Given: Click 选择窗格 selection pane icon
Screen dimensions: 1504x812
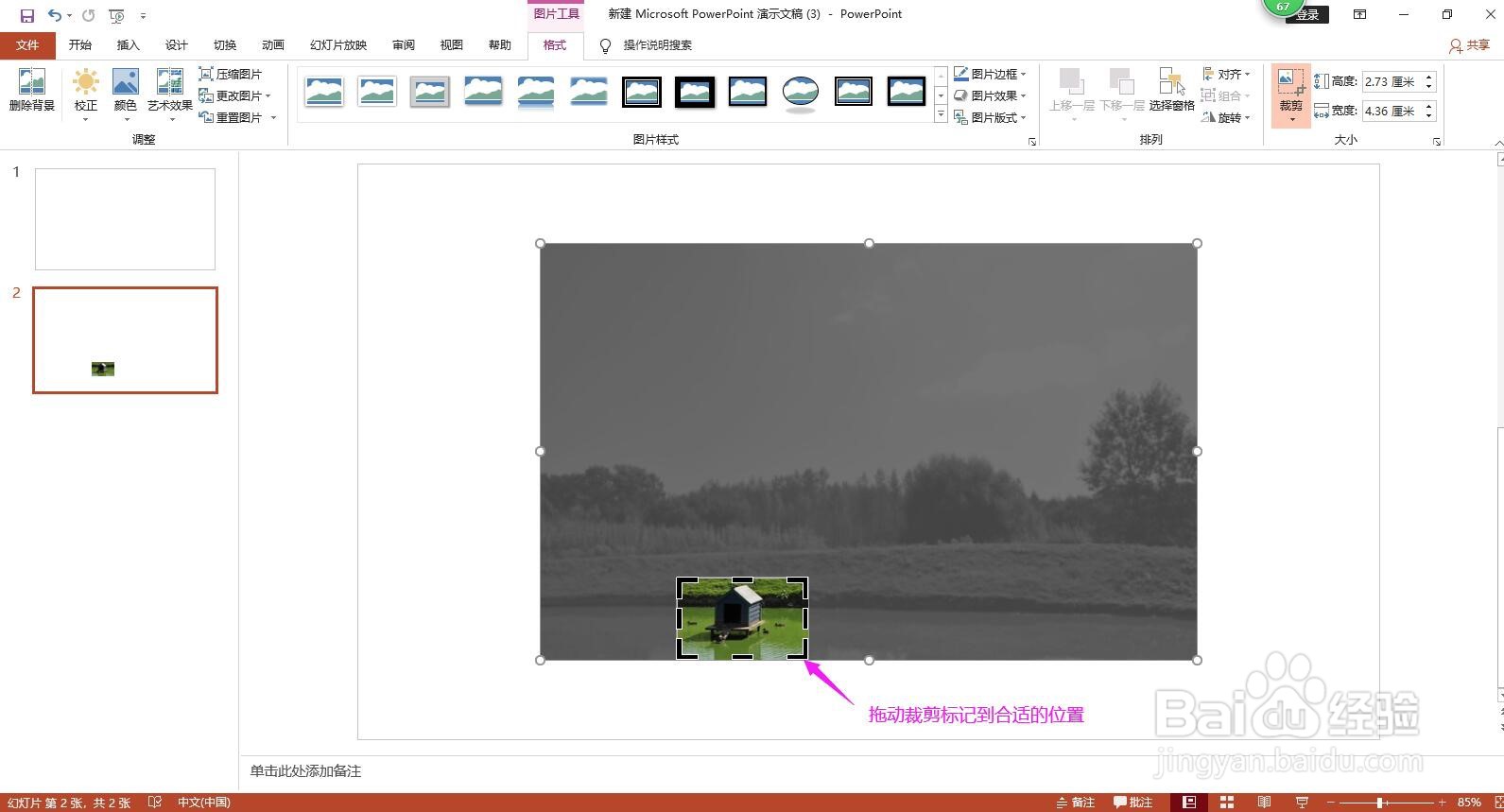Looking at the screenshot, I should 1172,91.
